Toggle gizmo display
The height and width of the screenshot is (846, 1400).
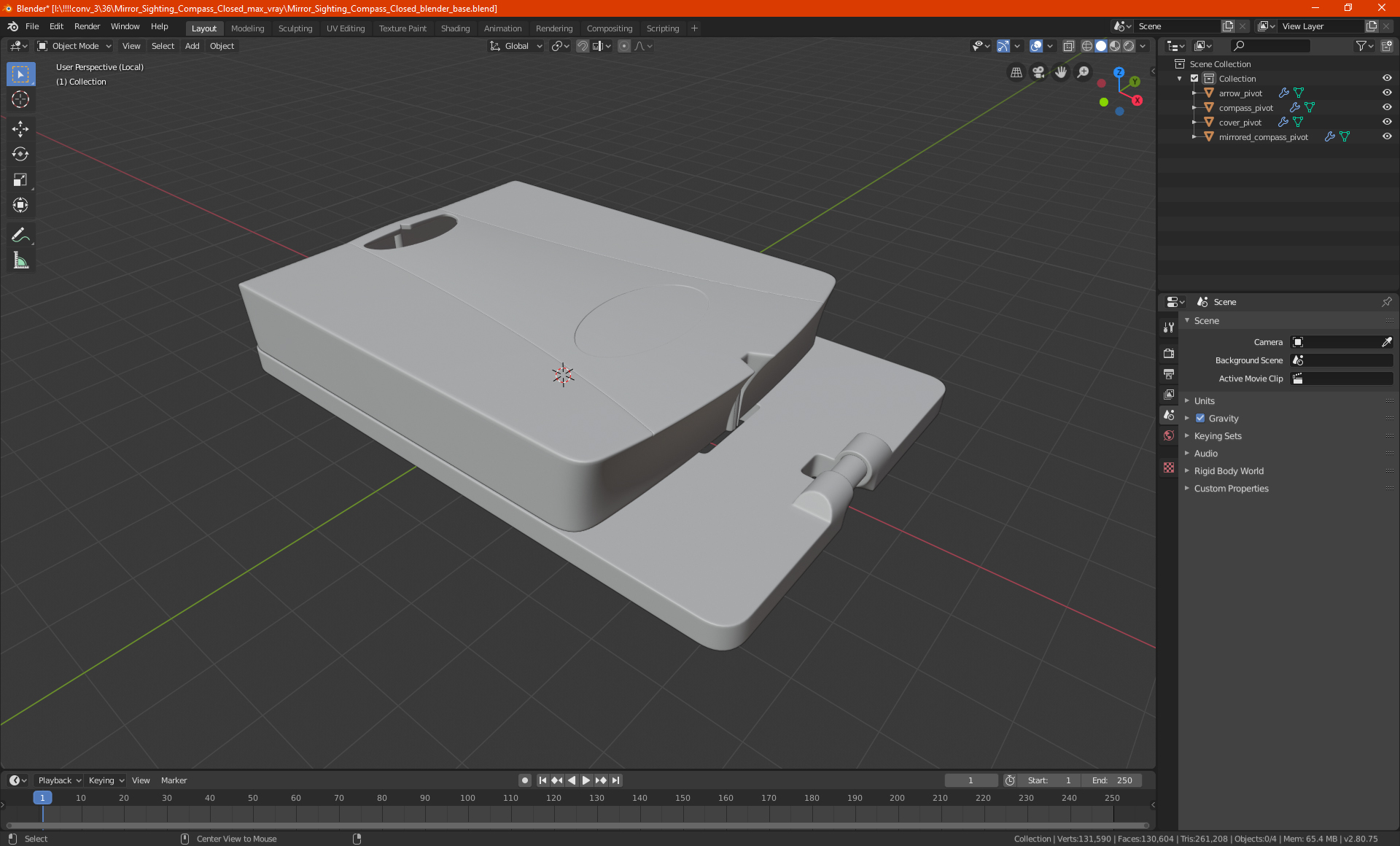[1003, 46]
